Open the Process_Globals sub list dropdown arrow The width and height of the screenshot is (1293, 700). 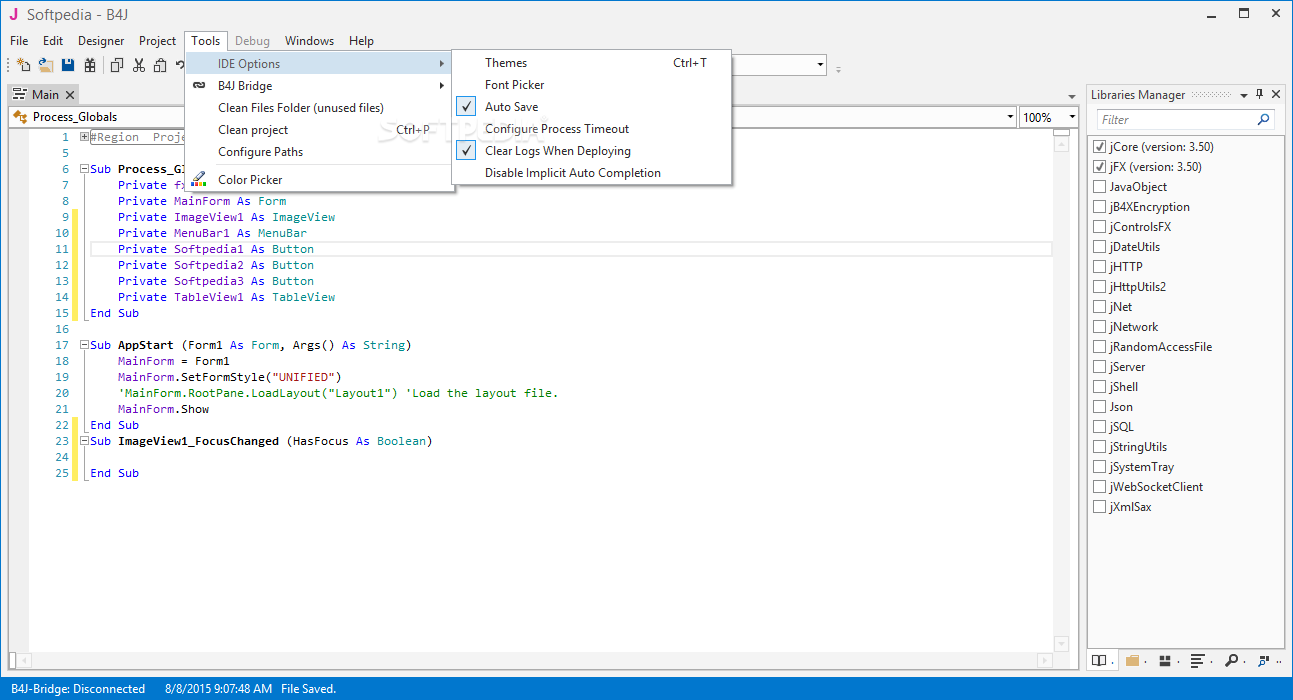click(1010, 117)
